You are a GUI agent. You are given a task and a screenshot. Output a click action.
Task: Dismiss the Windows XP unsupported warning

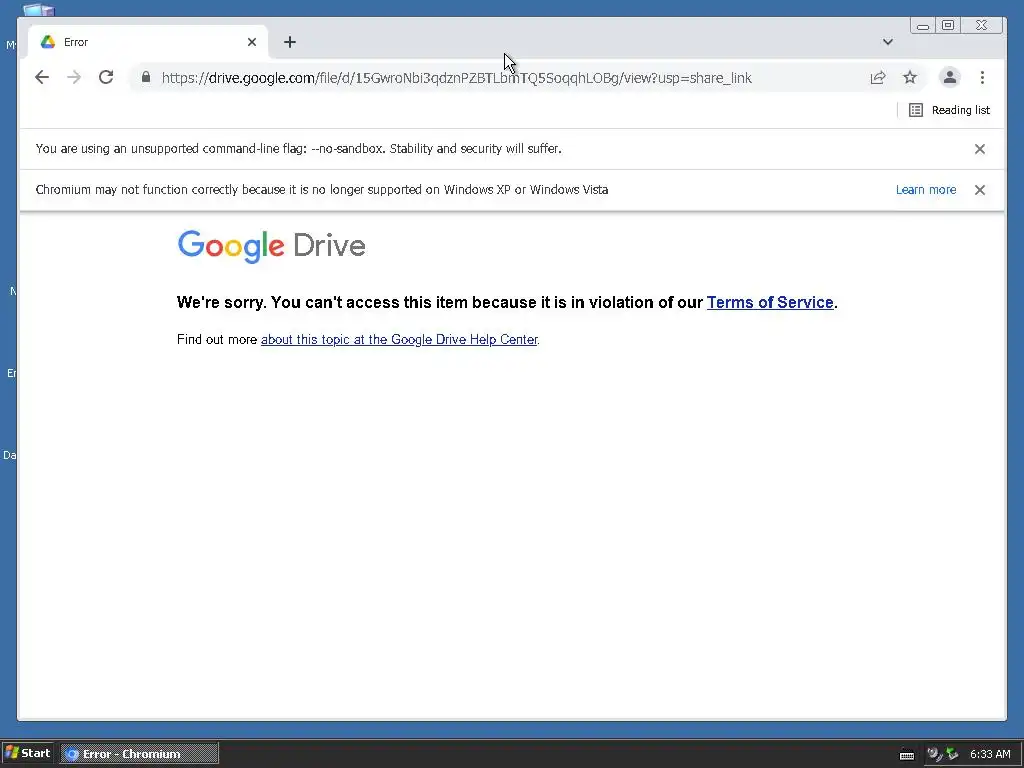[980, 190]
